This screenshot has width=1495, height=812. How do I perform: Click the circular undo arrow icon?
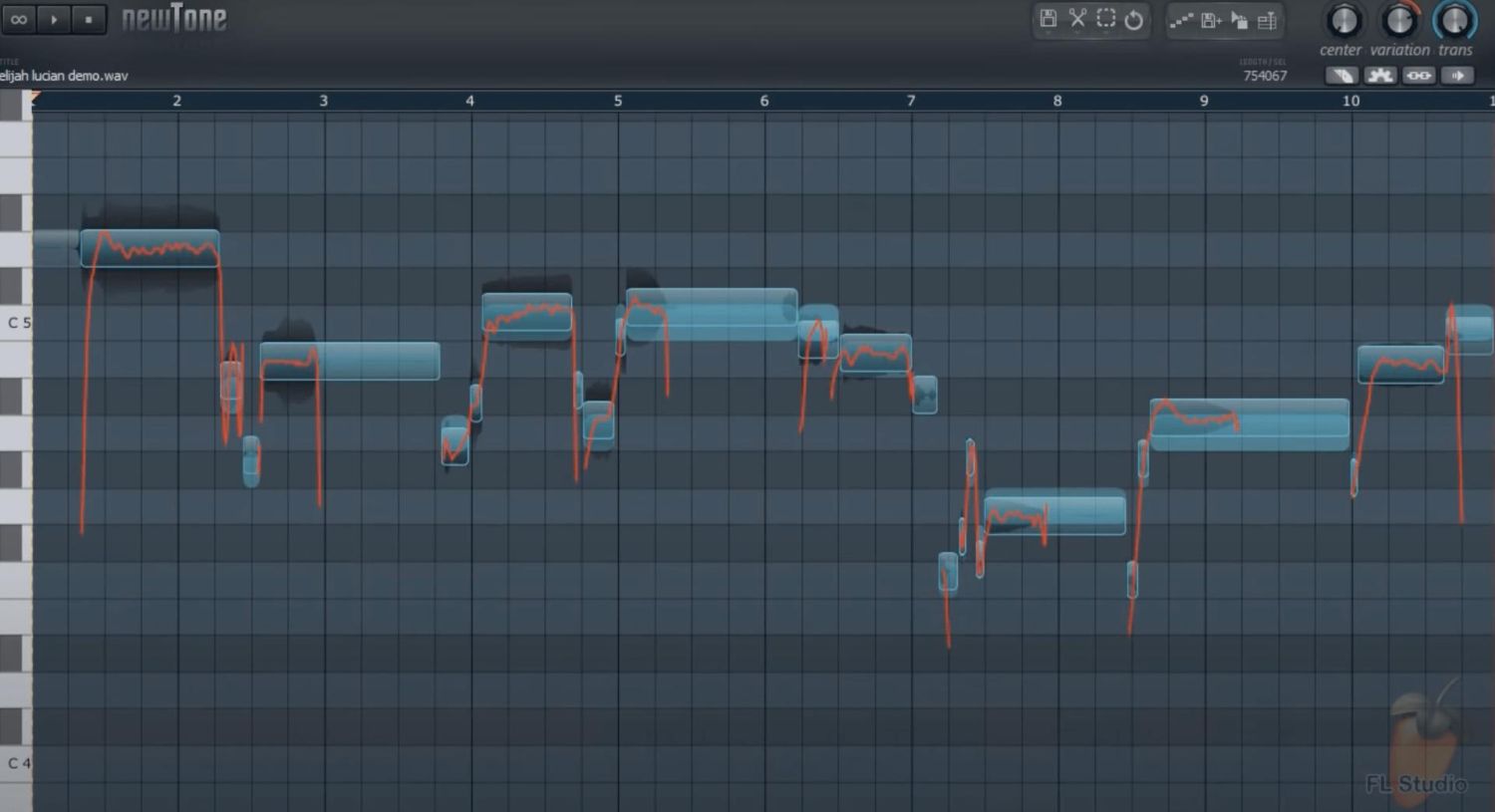[x=1134, y=19]
